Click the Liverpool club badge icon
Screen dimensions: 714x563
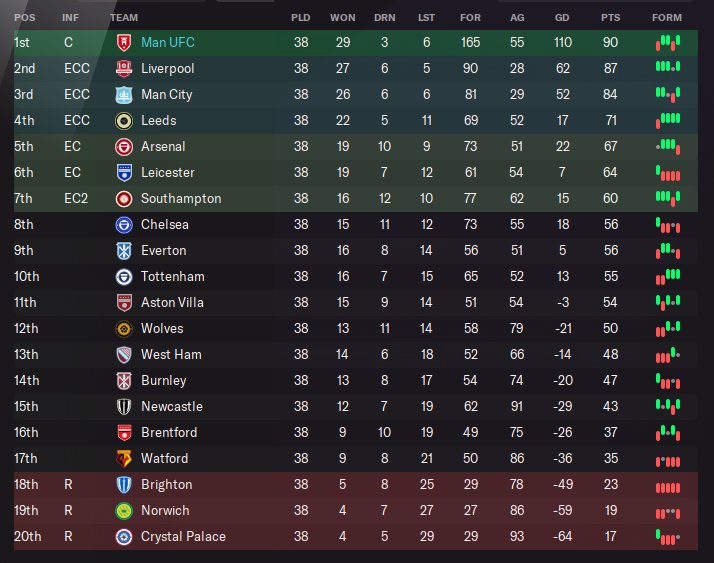(124, 68)
